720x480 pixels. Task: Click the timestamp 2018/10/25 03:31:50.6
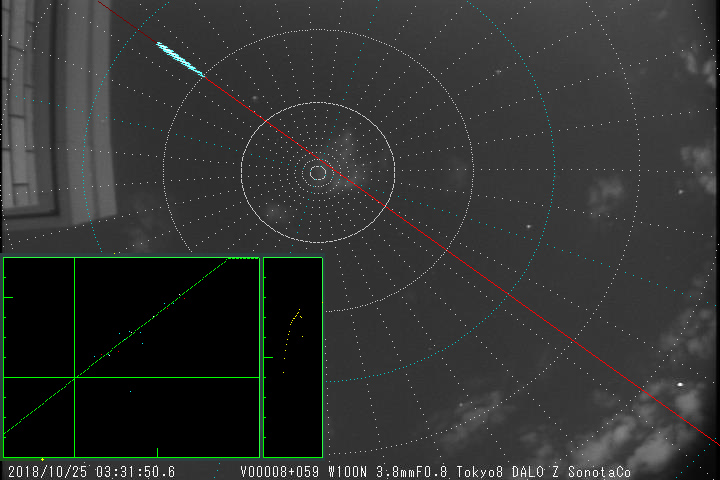point(91,472)
